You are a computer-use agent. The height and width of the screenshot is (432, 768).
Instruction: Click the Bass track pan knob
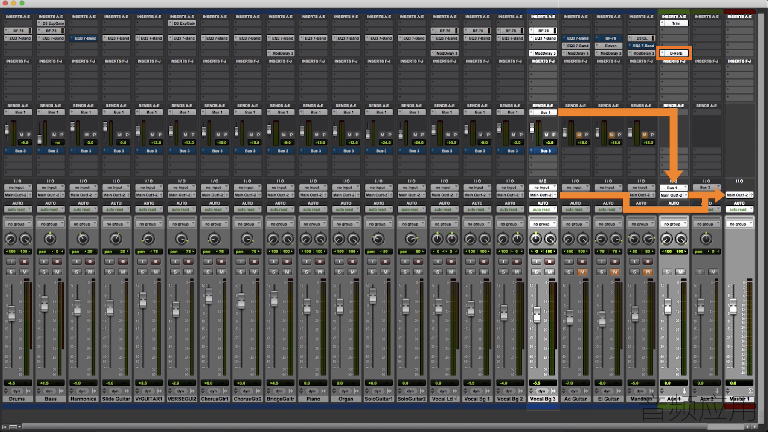[x=50, y=239]
